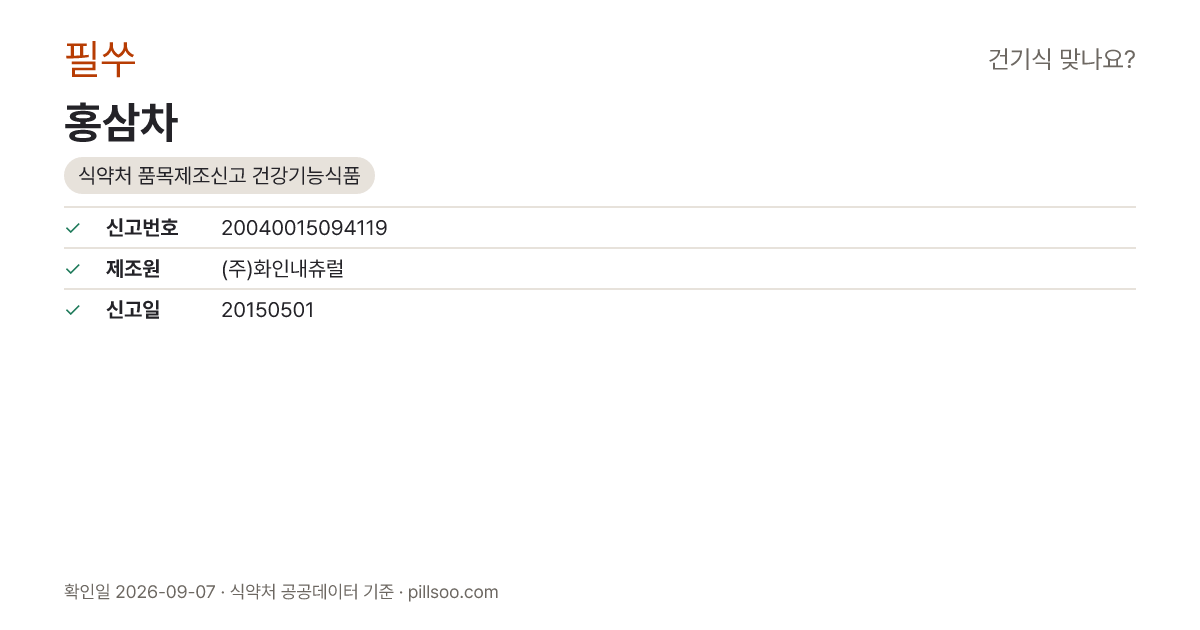Click the 필쑤 logo
This screenshot has height=630, width=1200.
(x=100, y=60)
